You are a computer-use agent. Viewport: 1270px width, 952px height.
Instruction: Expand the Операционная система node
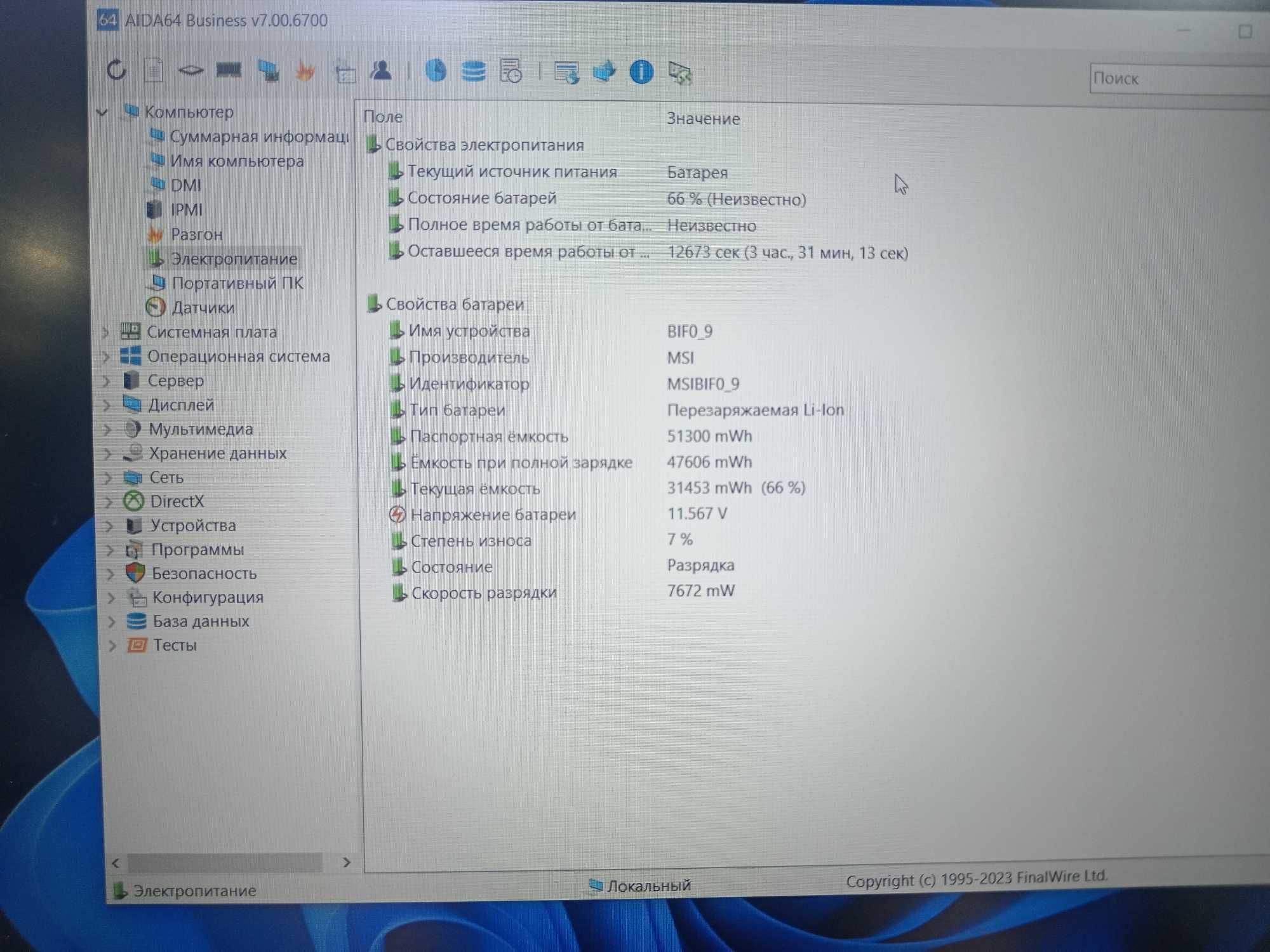106,357
